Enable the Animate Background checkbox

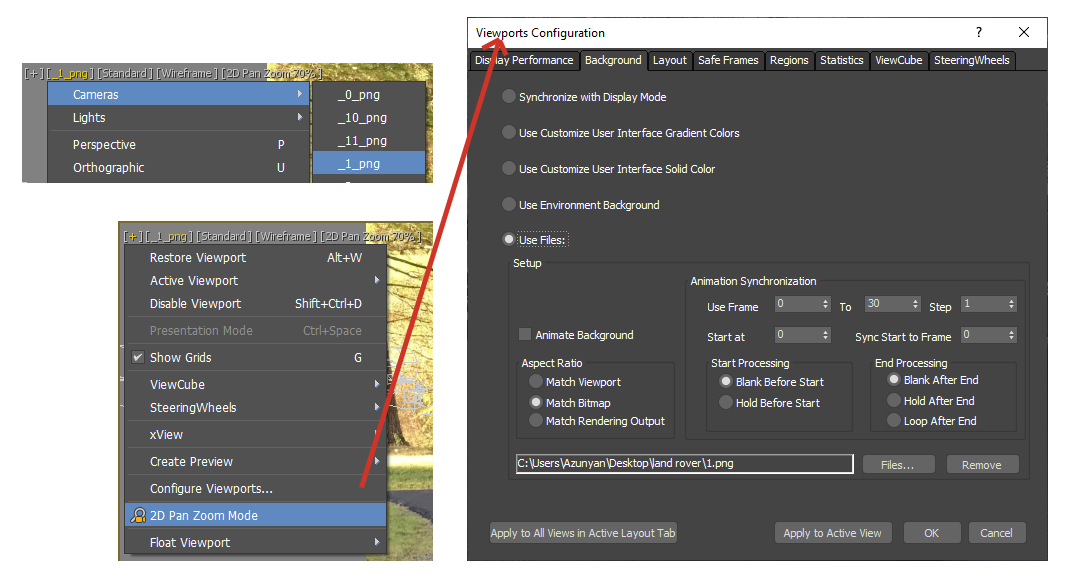pos(525,334)
